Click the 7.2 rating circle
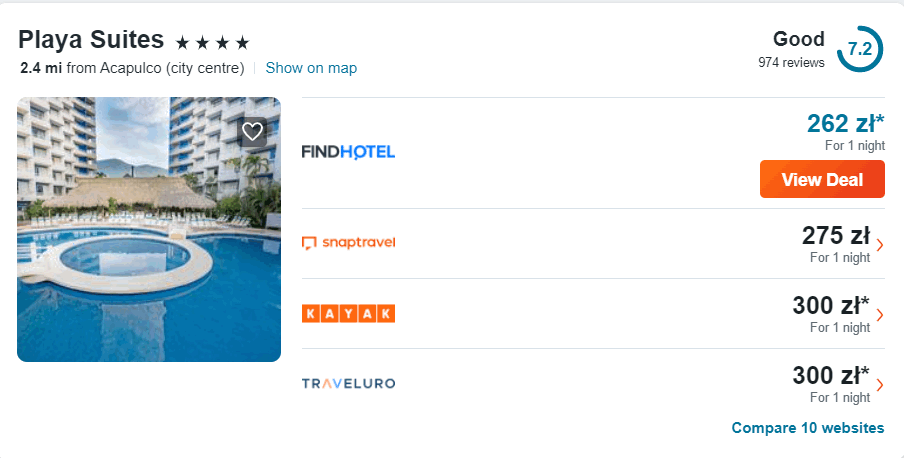 [x=860, y=49]
